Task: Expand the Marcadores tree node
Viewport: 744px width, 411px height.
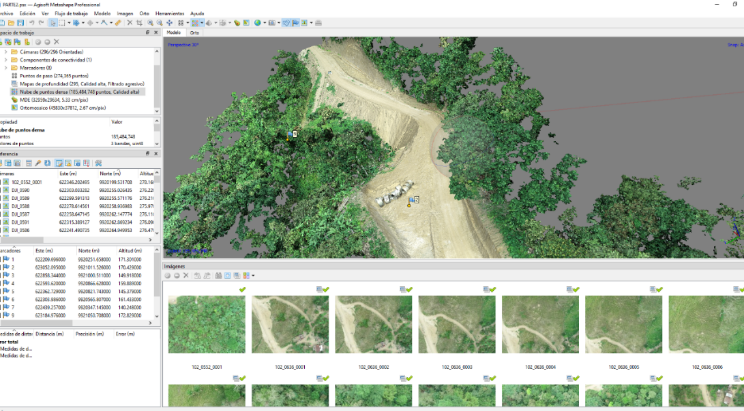Action: pos(6,67)
